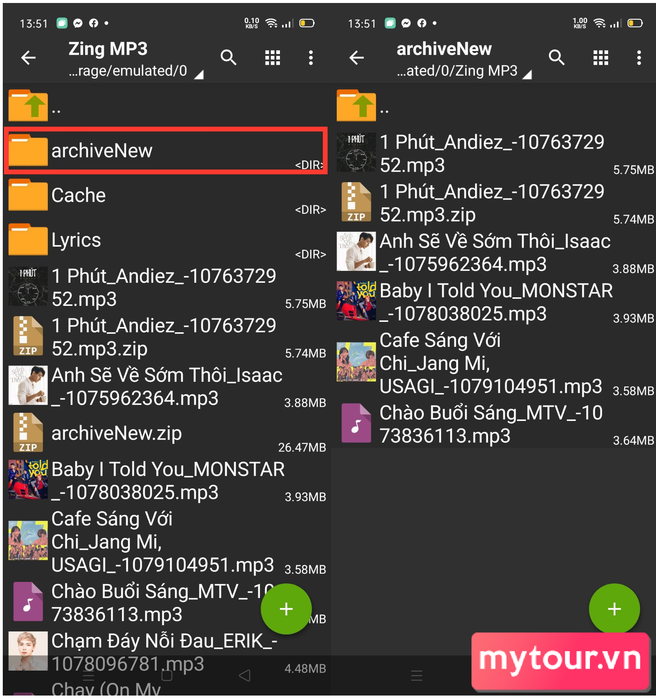This screenshot has width=656, height=700.
Task: Select 1 Phút_Andiez mp3 in archiveNew panel
Action: coord(494,154)
